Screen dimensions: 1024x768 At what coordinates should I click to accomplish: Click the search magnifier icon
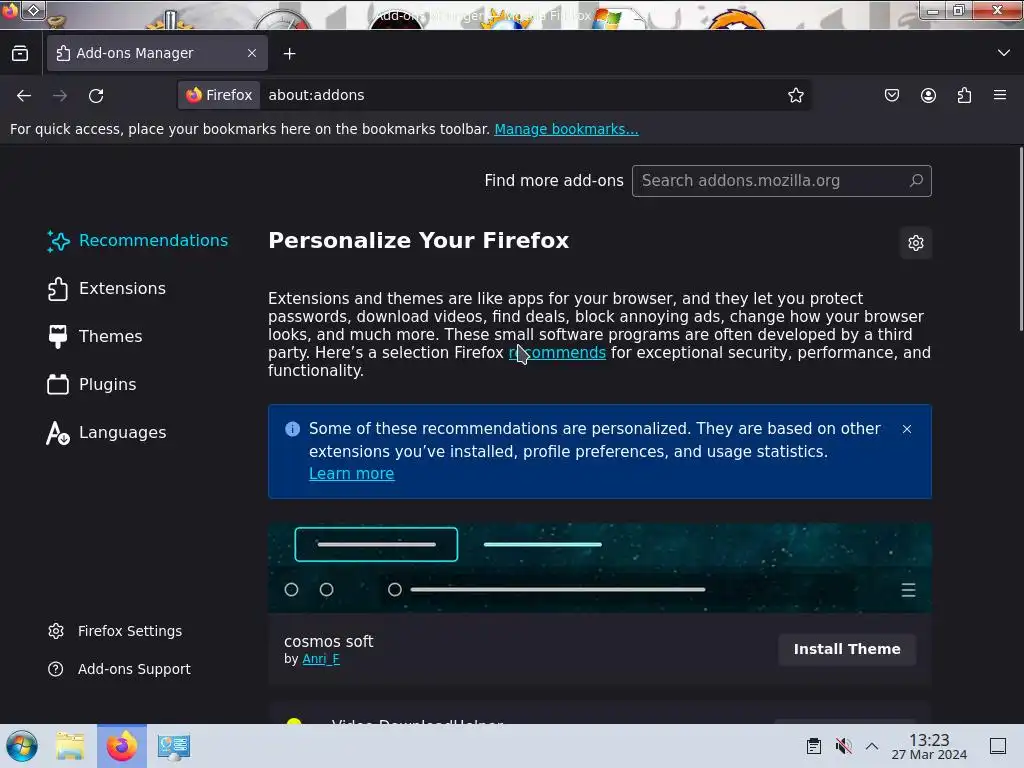coord(916,180)
